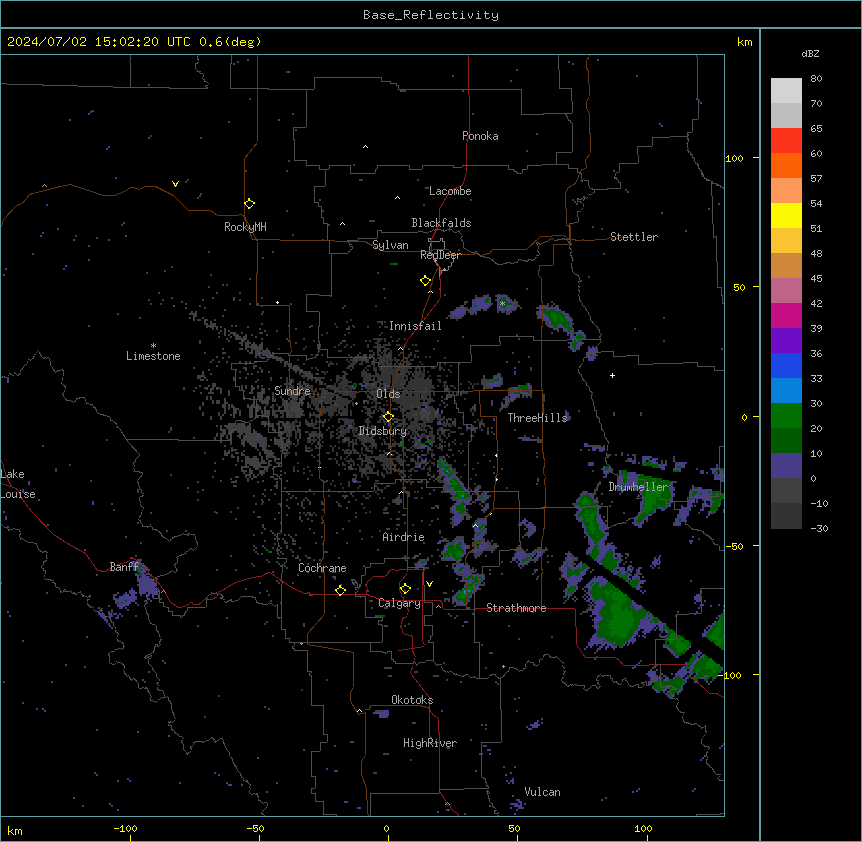
Task: Click the km label at top right
Action: (x=745, y=42)
